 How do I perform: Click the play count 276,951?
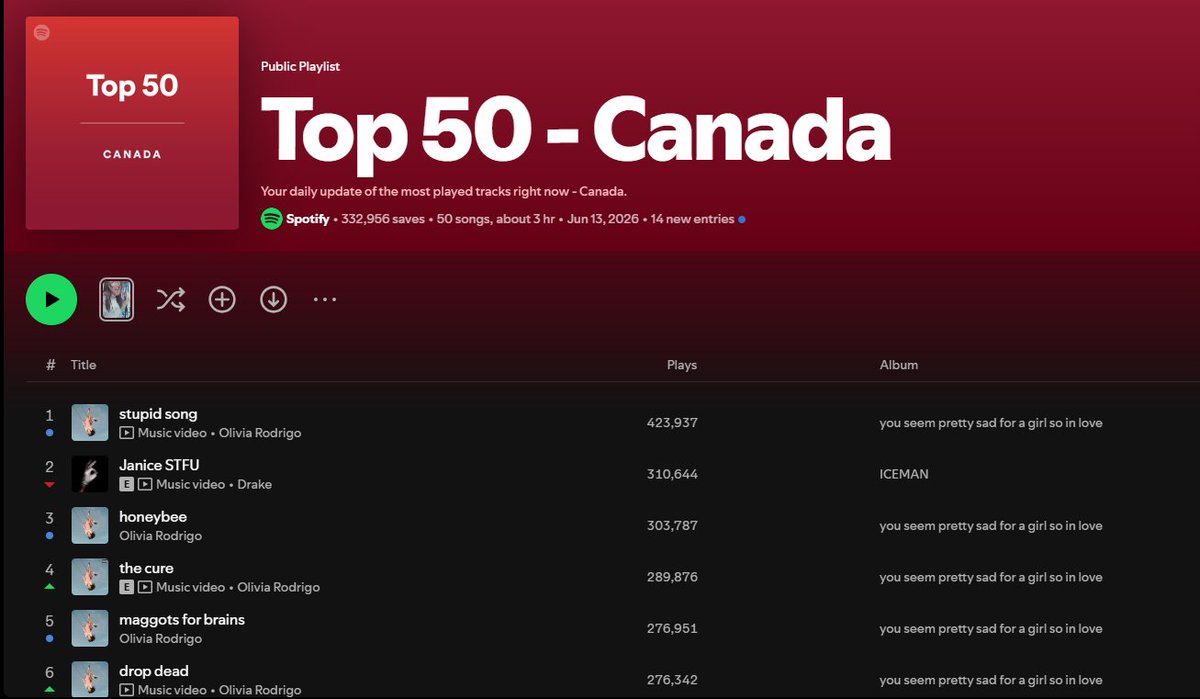(672, 629)
